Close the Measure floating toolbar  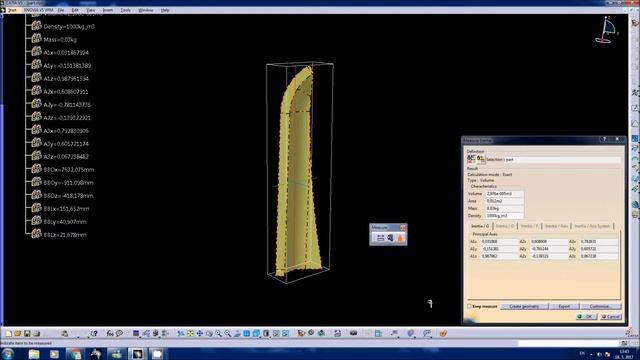pos(403,227)
